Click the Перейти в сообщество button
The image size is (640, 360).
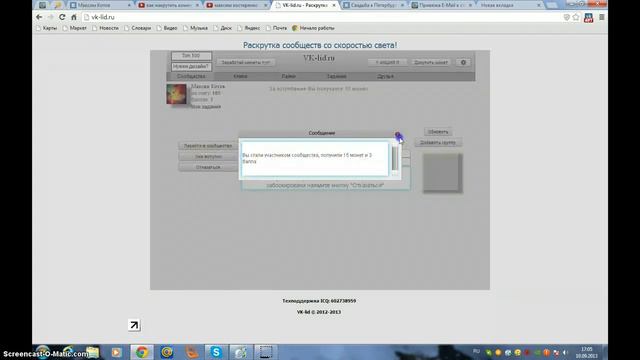coord(208,146)
